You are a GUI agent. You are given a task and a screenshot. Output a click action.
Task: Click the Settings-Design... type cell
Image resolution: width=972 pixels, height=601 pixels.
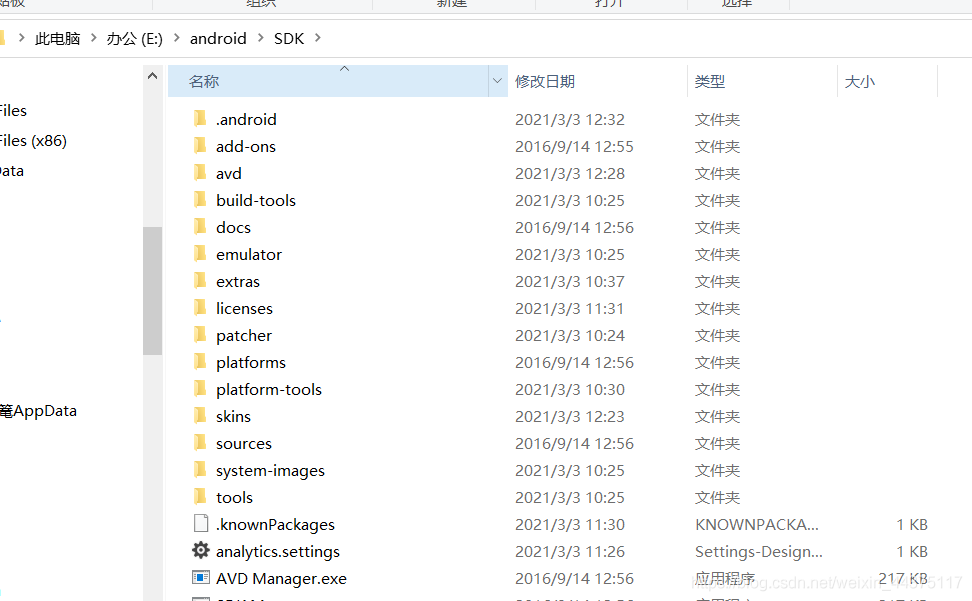(x=759, y=551)
